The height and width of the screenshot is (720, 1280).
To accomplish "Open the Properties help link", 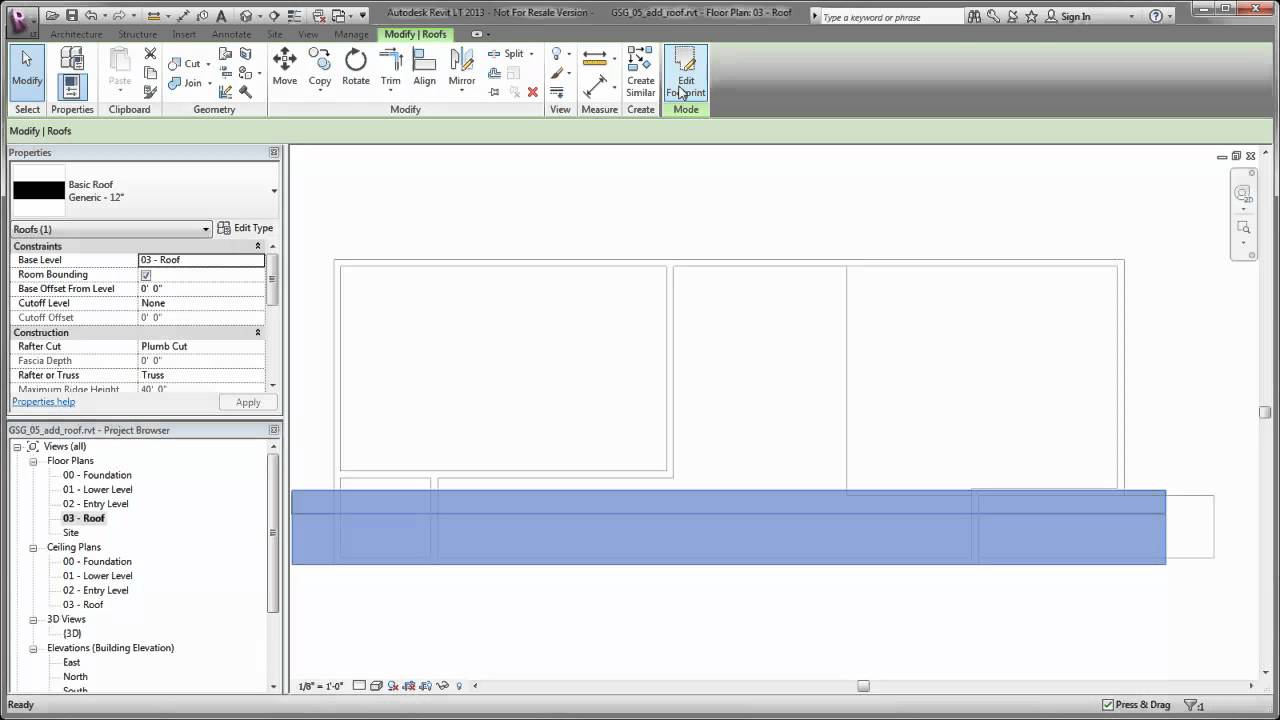I will point(43,401).
